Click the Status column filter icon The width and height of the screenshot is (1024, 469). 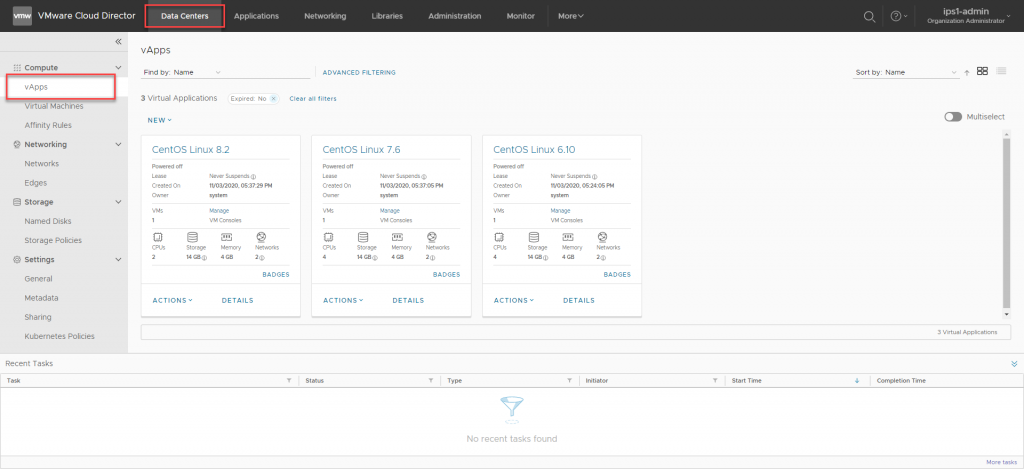point(430,381)
